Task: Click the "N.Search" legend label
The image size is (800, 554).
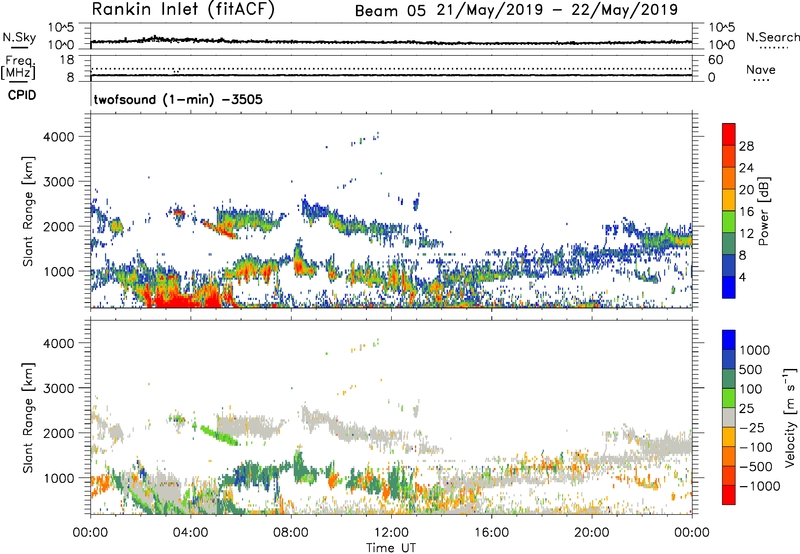Action: pos(772,37)
